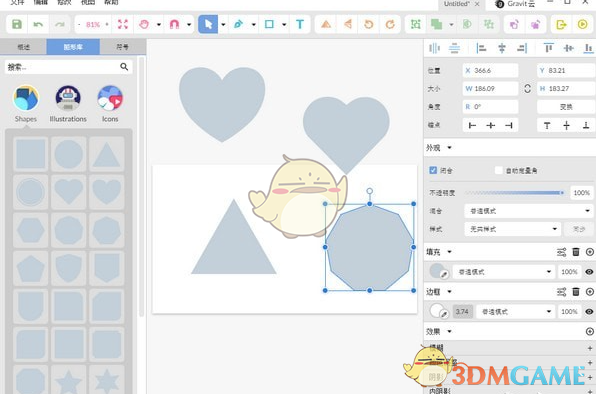Image resolution: width=596 pixels, height=394 pixels.
Task: Add a new border with plus icon
Action: (590, 291)
